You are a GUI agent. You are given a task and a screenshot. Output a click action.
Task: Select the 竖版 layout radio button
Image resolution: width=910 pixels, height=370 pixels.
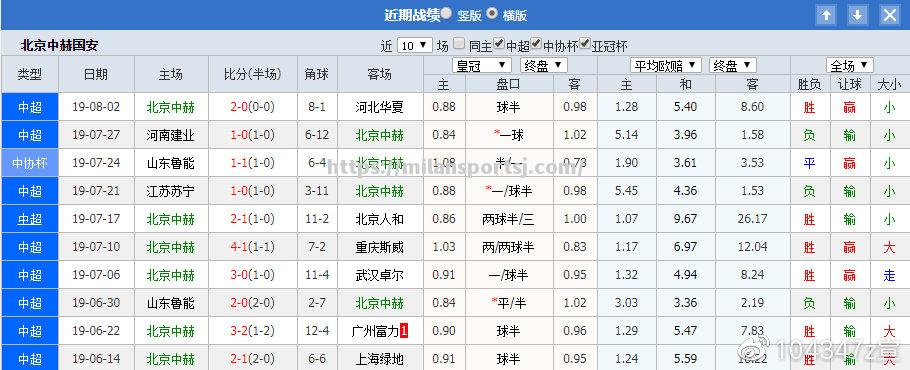pos(446,13)
